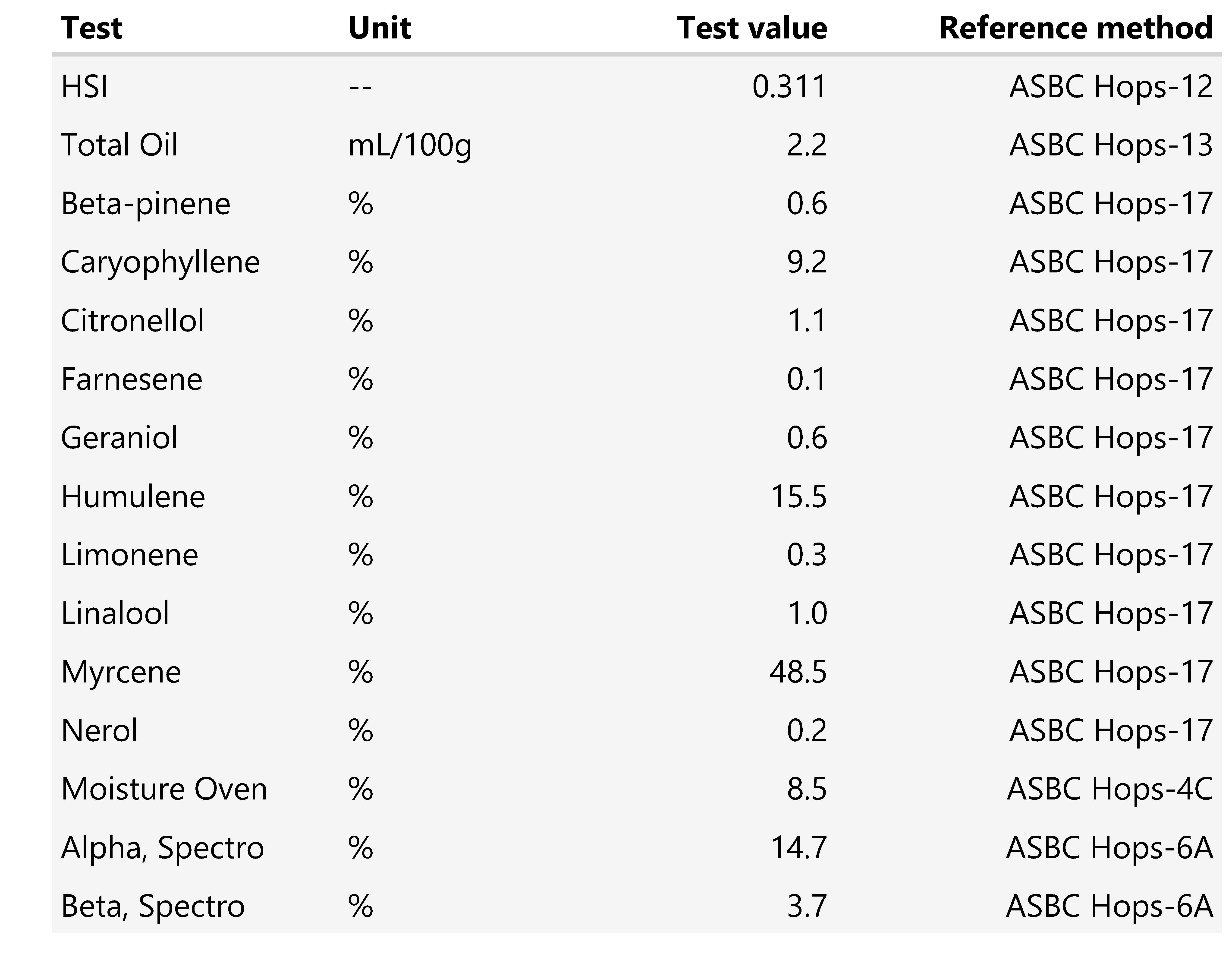Click ASBC Hops-4C reference for Moisture Oven
The image size is (1232, 973).
pyautogui.click(x=1109, y=790)
